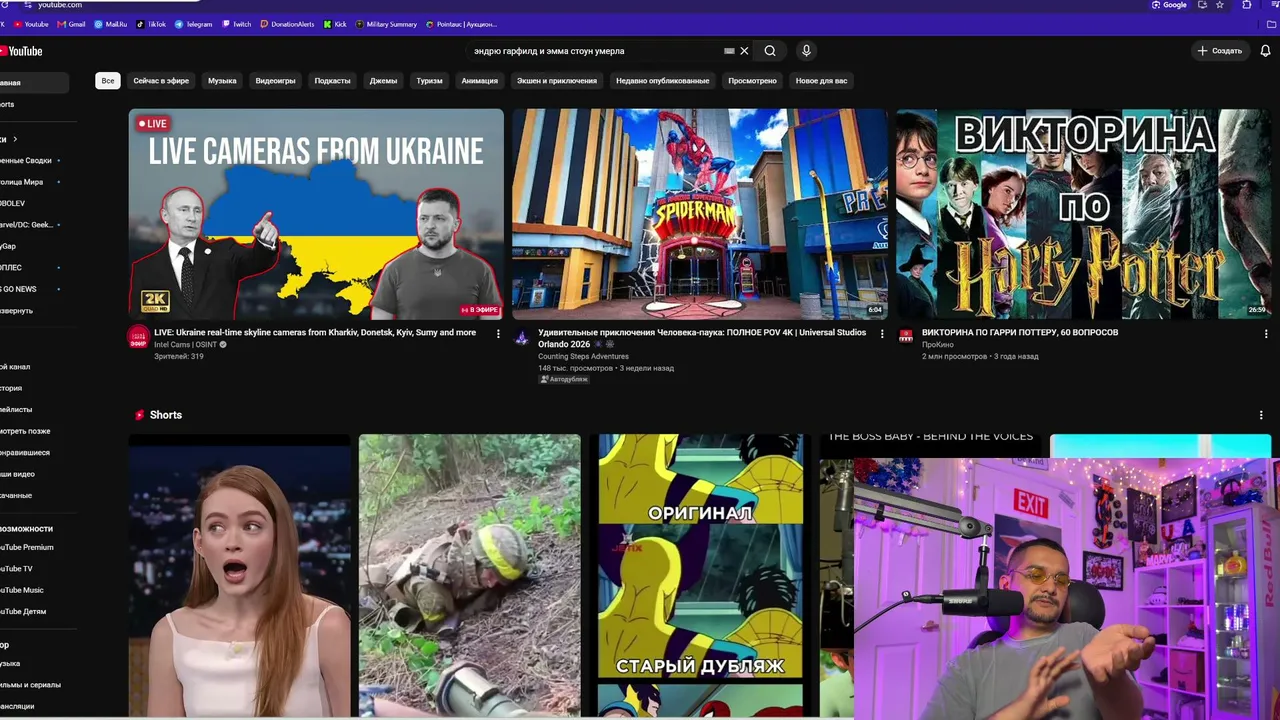
Task: Select the Недавно опубликованные filter chip
Action: coord(663,81)
